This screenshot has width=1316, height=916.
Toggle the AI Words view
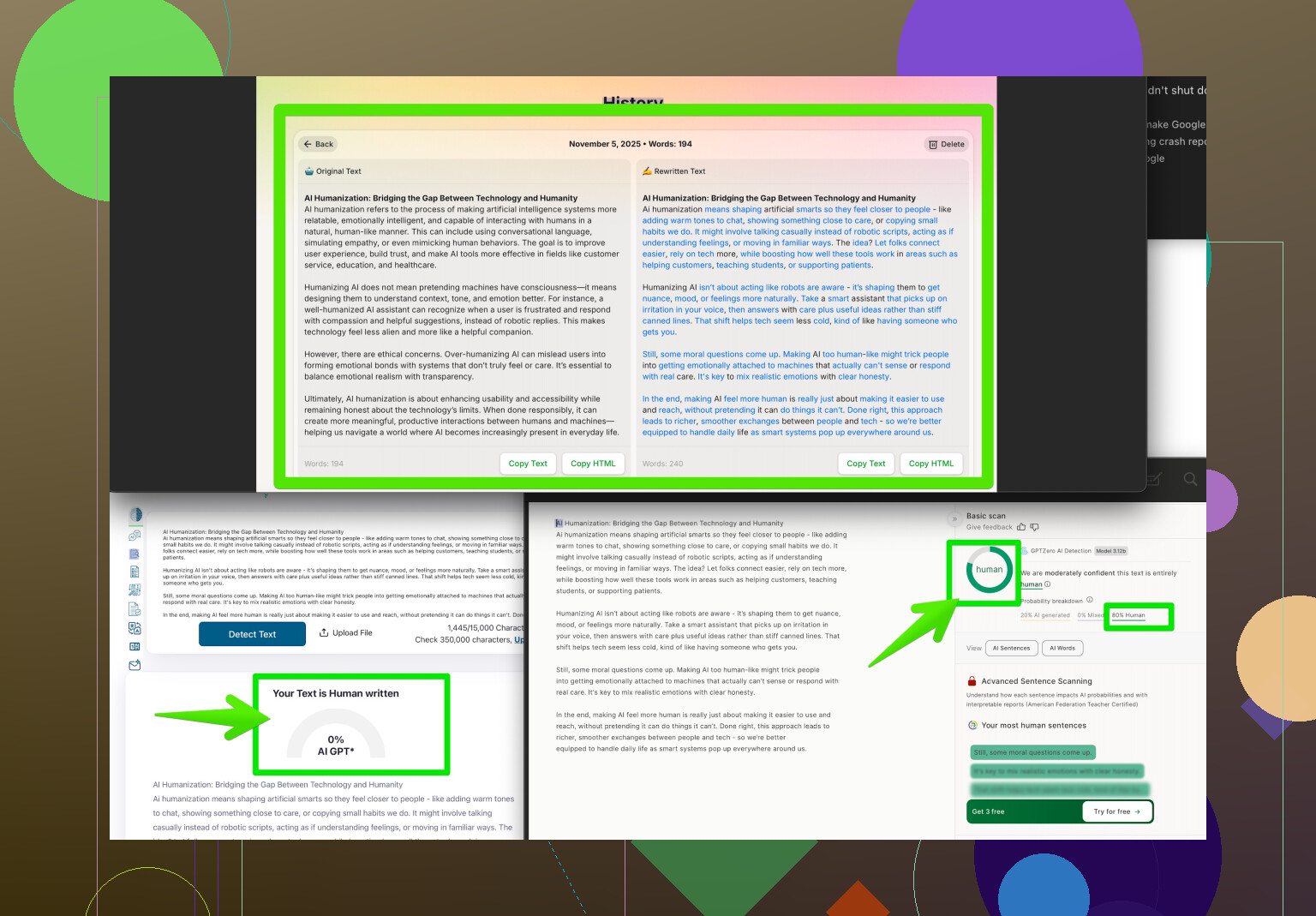coord(1062,648)
